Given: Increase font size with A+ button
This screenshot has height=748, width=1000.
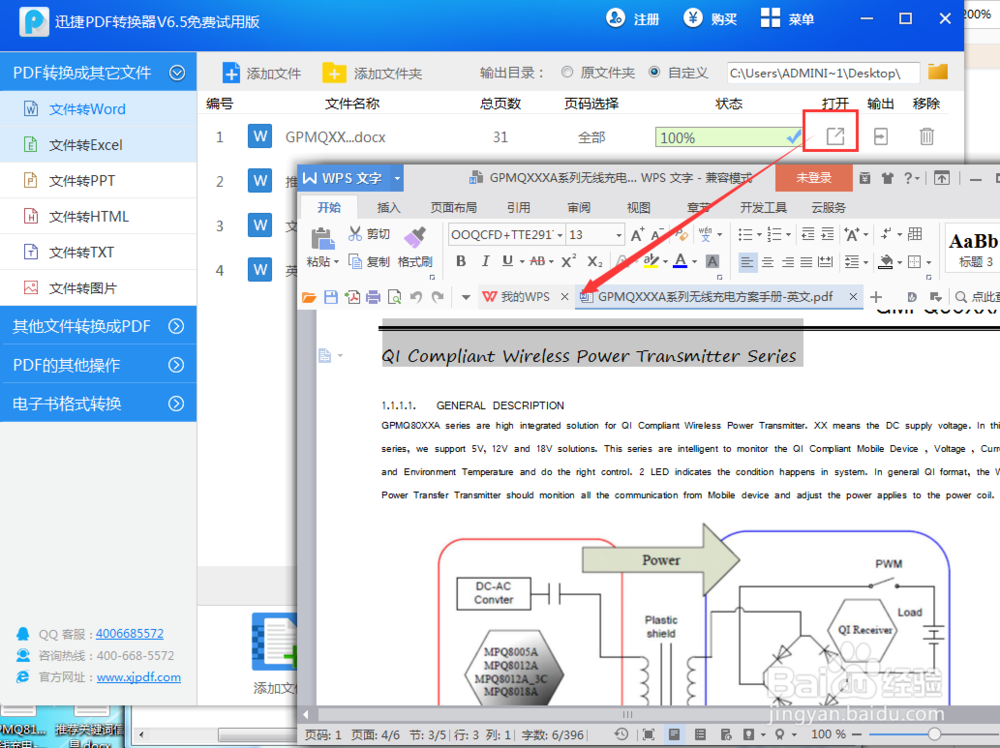Looking at the screenshot, I should (637, 235).
